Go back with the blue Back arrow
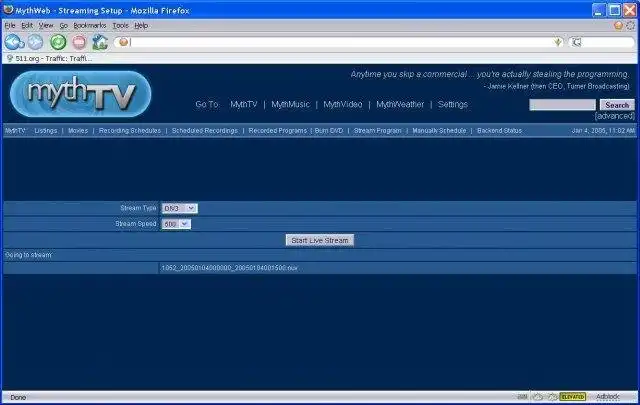The height and width of the screenshot is (405, 640). coord(13,42)
